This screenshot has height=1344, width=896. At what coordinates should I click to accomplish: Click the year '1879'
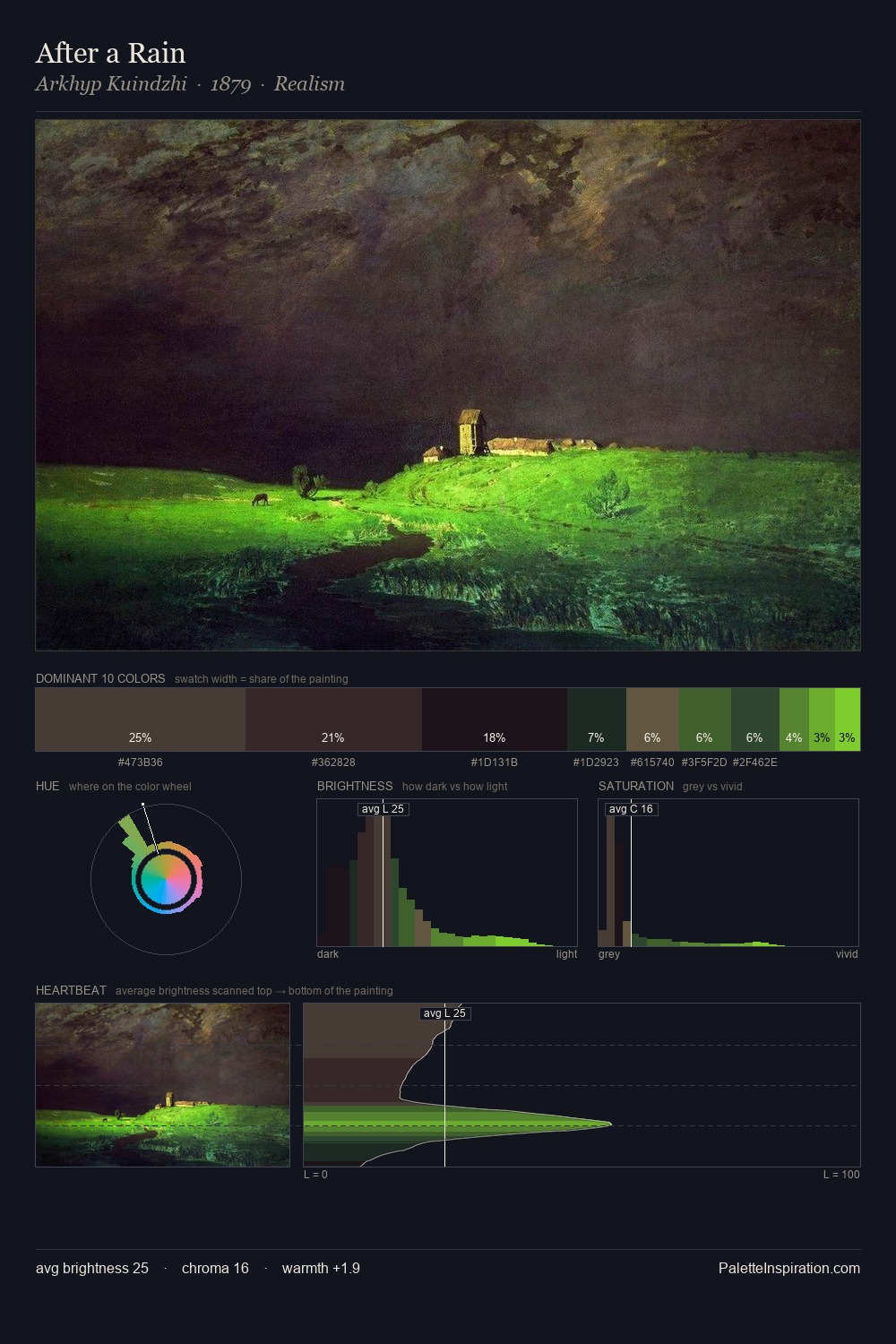[x=230, y=84]
